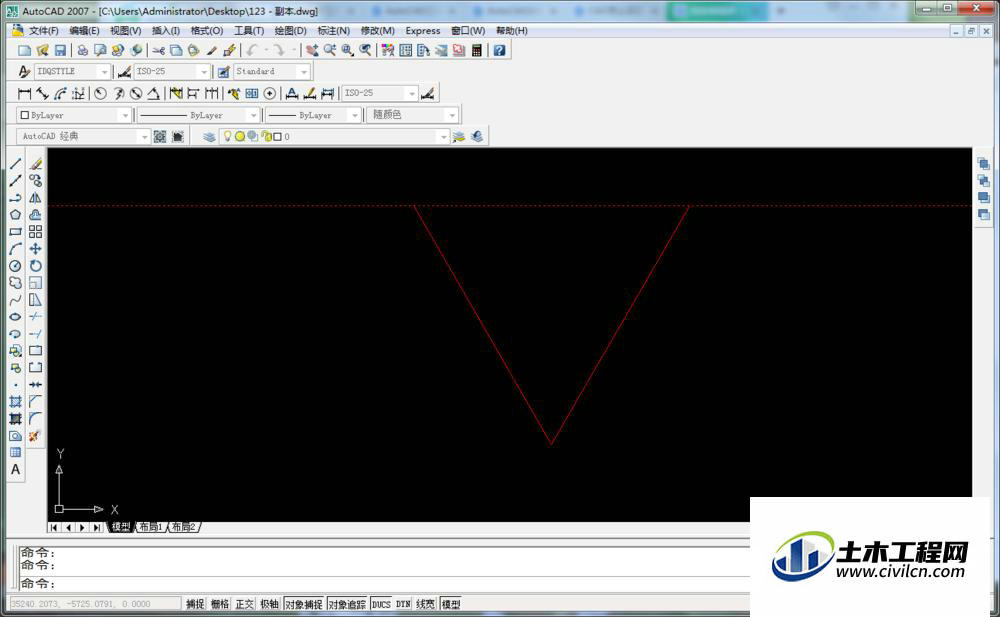Select the Mirror modify tool
The height and width of the screenshot is (617, 1000).
36,198
